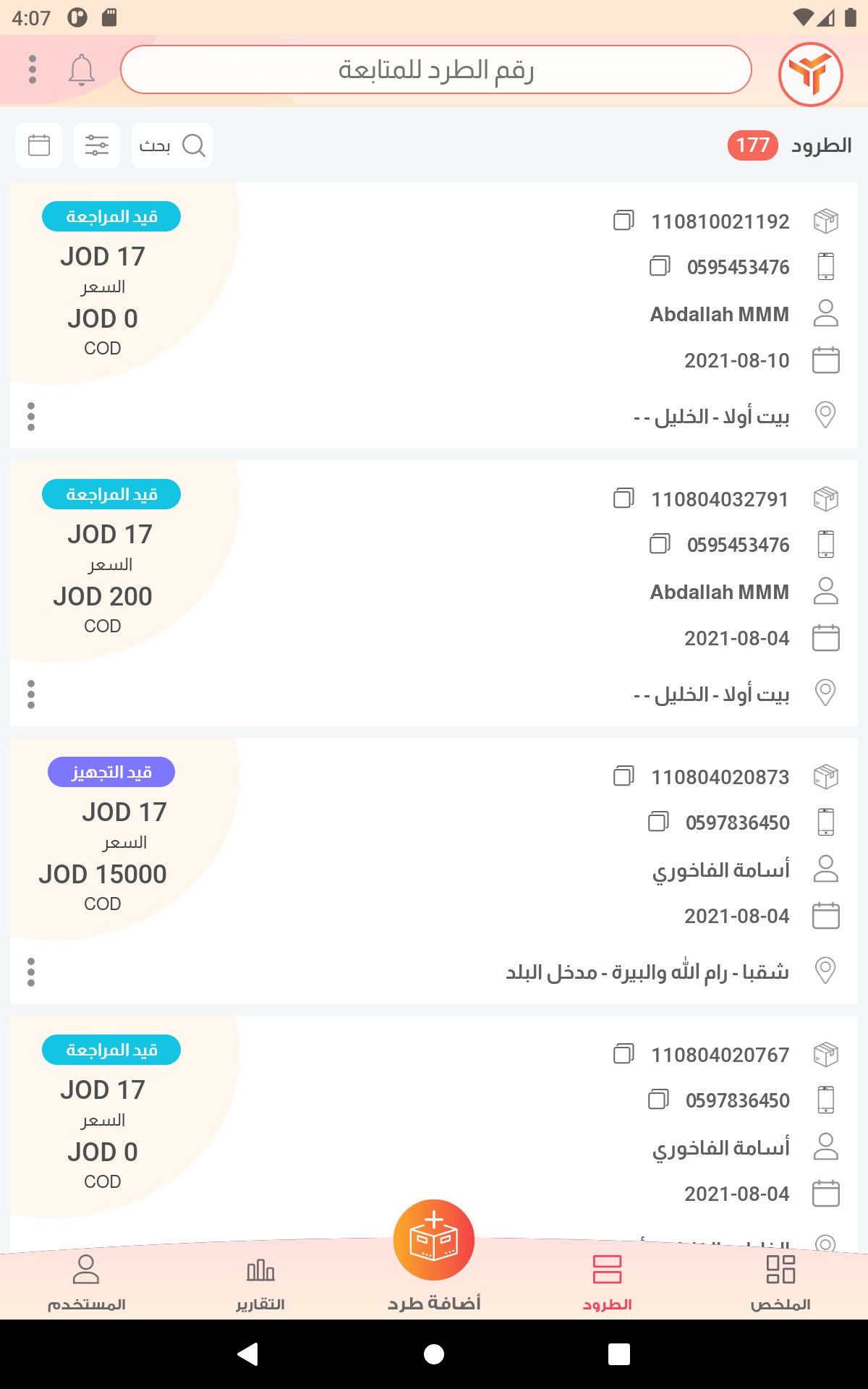Image resolution: width=868 pixels, height=1389 pixels.
Task: Open the notifications bell icon
Action: point(82,69)
